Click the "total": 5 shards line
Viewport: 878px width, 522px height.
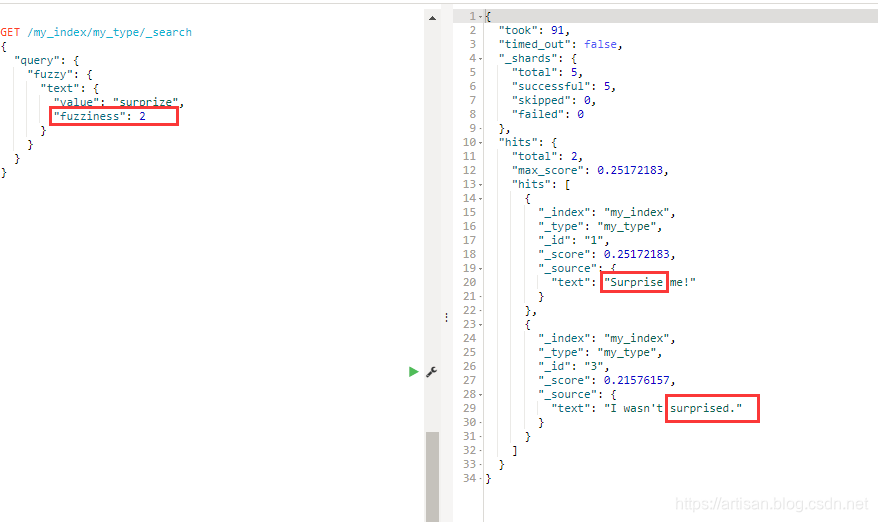pyautogui.click(x=547, y=72)
